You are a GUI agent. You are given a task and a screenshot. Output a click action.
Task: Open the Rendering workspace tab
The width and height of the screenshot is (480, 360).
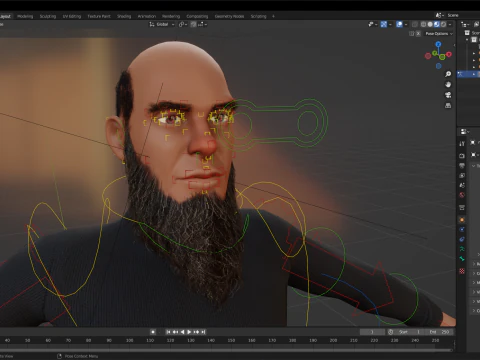coord(171,16)
